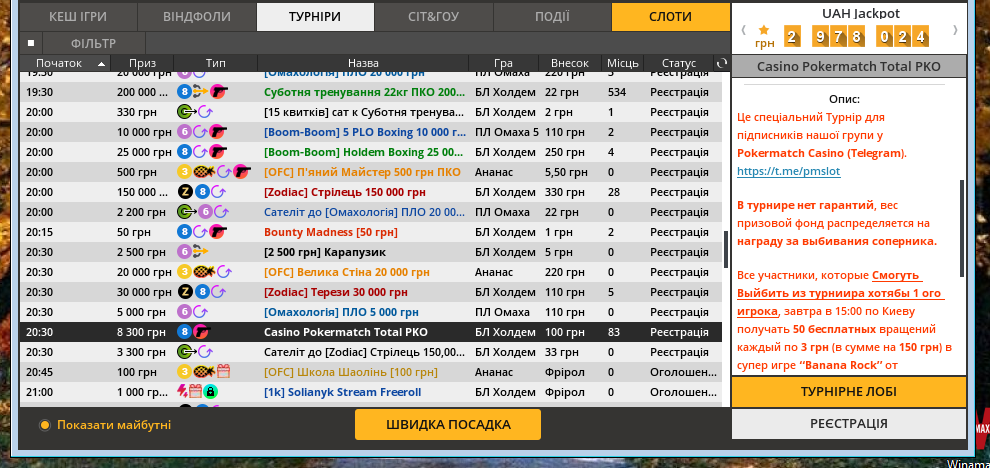Show previous jackpot with the left chevron
Image resolution: width=990 pixels, height=468 pixels.
click(x=744, y=30)
